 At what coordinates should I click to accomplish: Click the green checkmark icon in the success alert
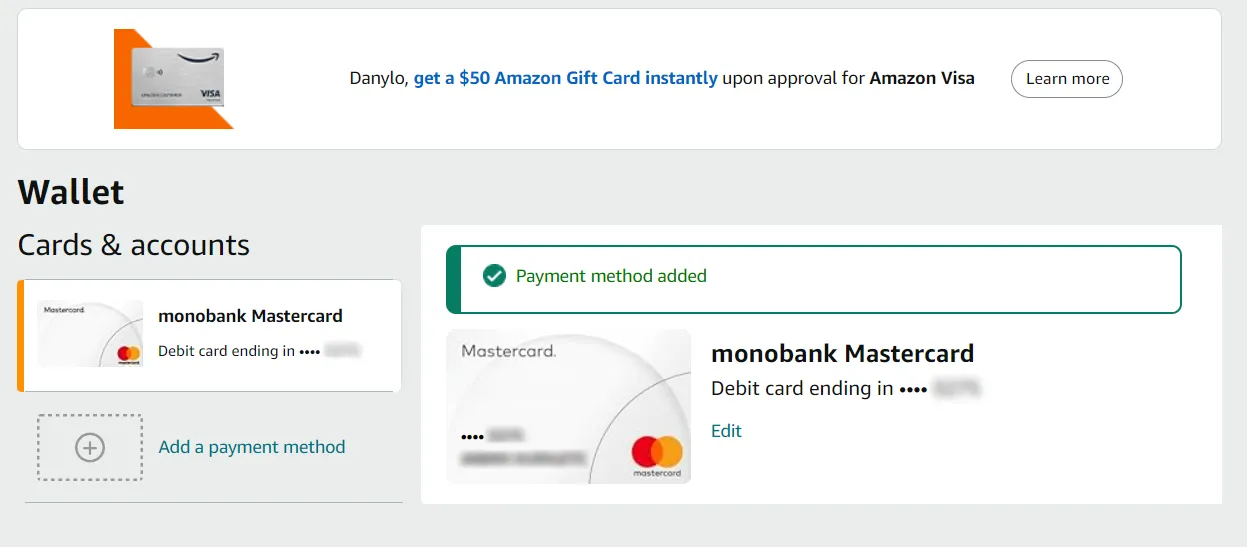pyautogui.click(x=494, y=276)
